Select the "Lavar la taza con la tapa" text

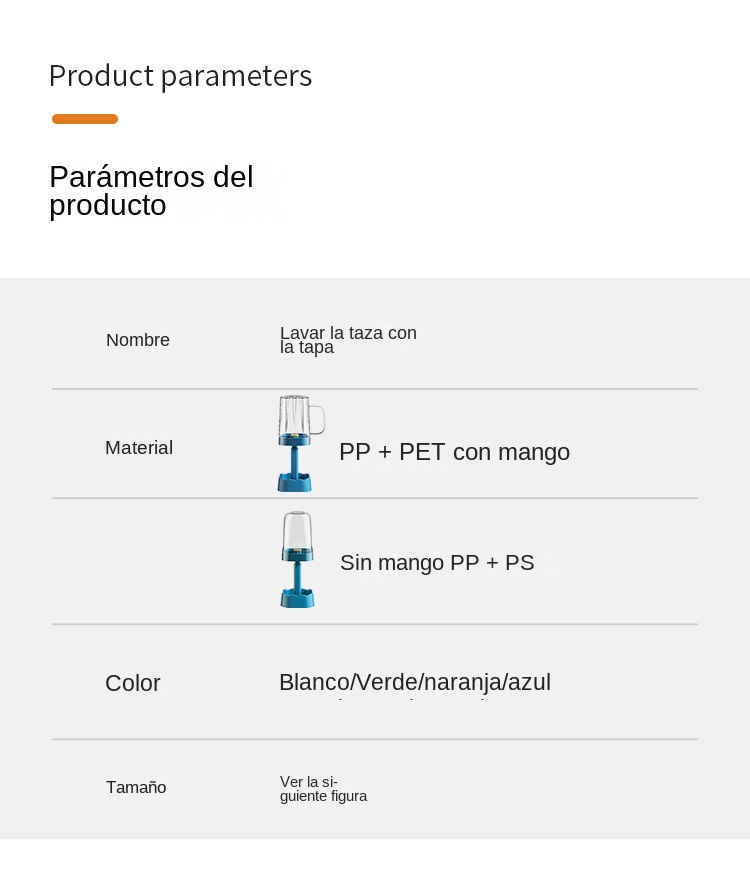click(x=347, y=340)
